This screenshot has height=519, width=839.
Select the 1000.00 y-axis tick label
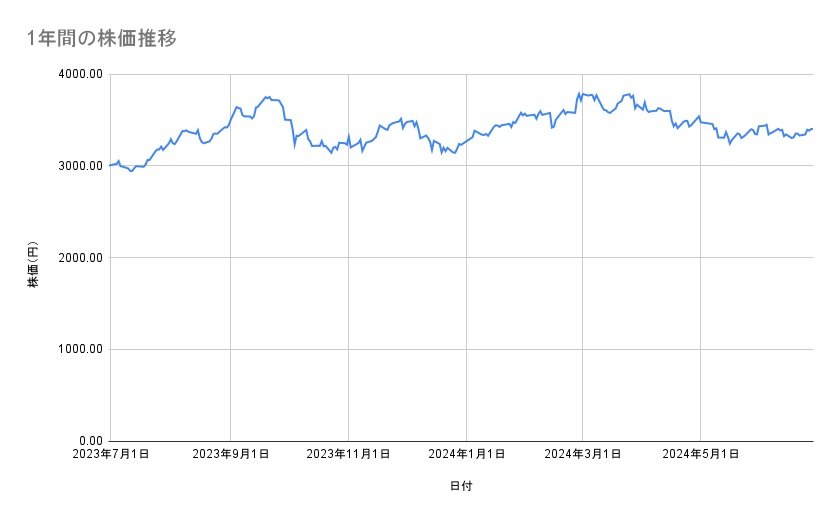pyautogui.click(x=79, y=349)
